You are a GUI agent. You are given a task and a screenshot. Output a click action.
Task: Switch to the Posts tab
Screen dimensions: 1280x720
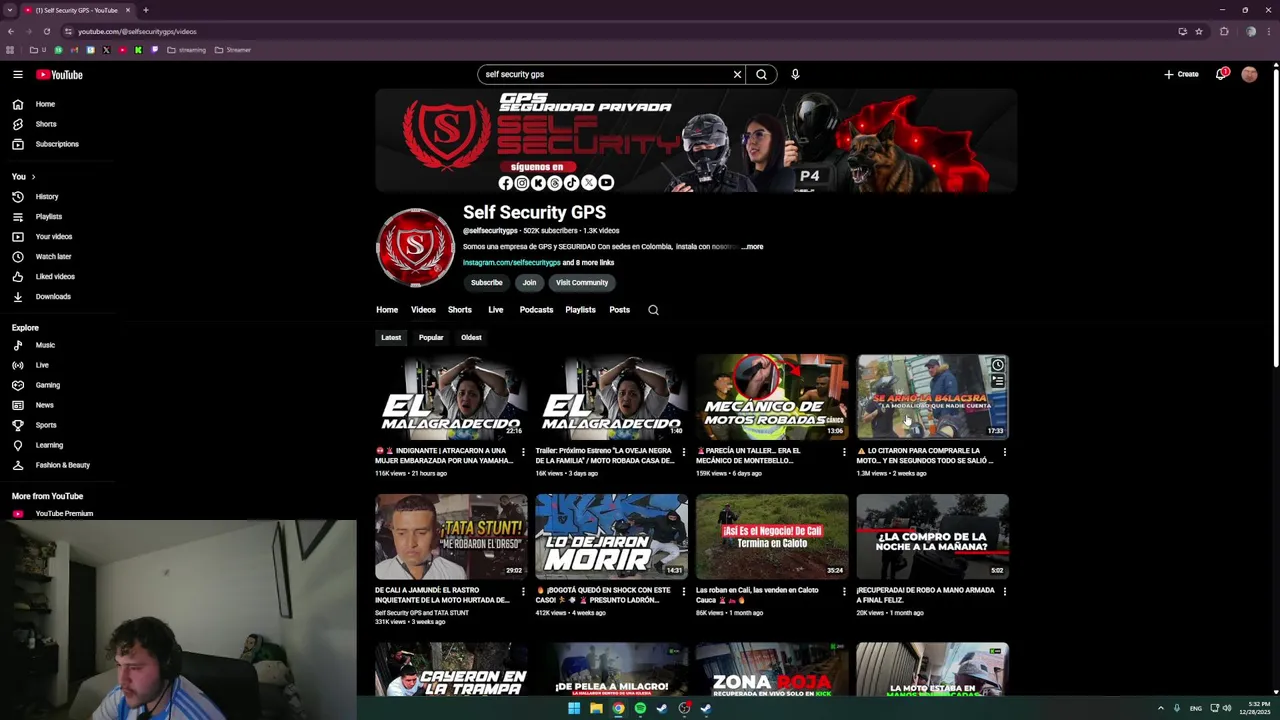[619, 310]
